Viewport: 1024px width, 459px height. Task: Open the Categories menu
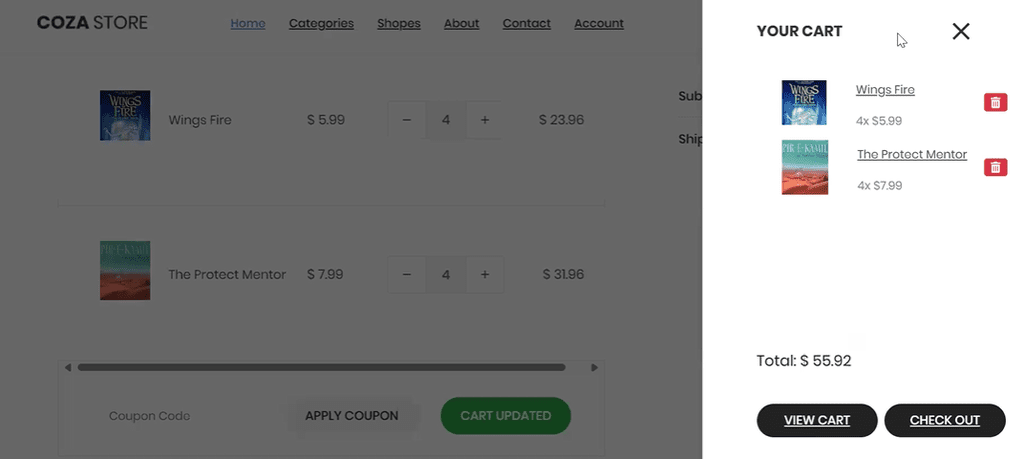[x=321, y=23]
